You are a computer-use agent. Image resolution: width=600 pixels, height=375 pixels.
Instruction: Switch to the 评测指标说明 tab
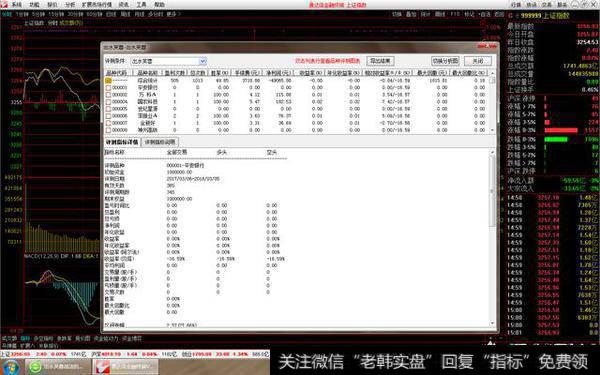click(160, 142)
